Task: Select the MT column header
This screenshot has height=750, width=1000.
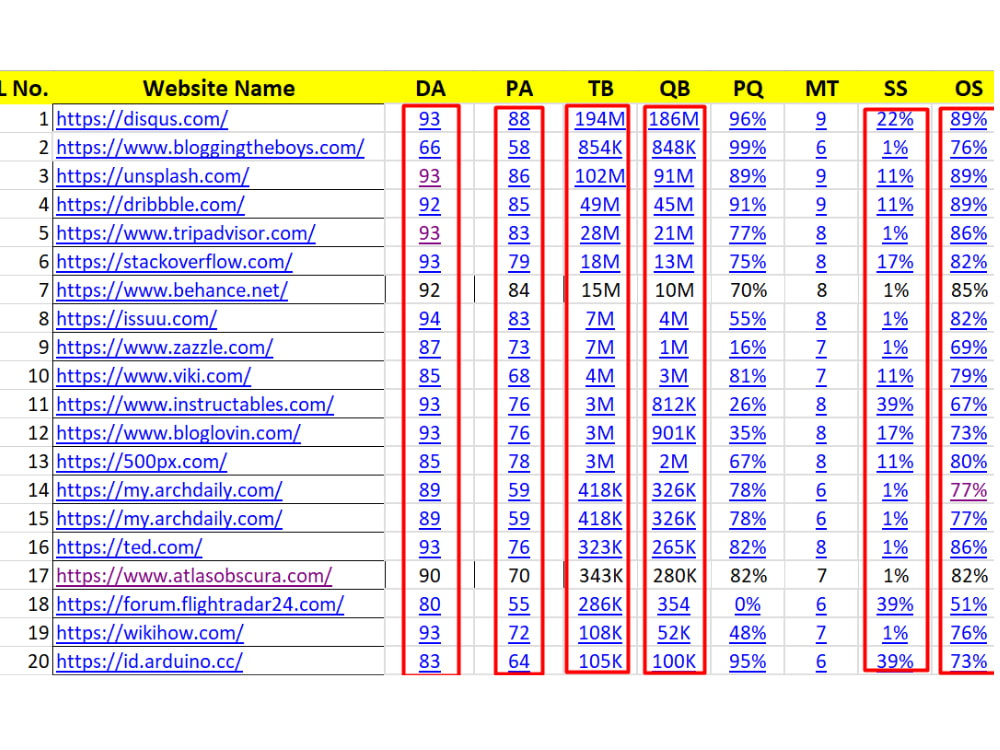Action: [821, 88]
